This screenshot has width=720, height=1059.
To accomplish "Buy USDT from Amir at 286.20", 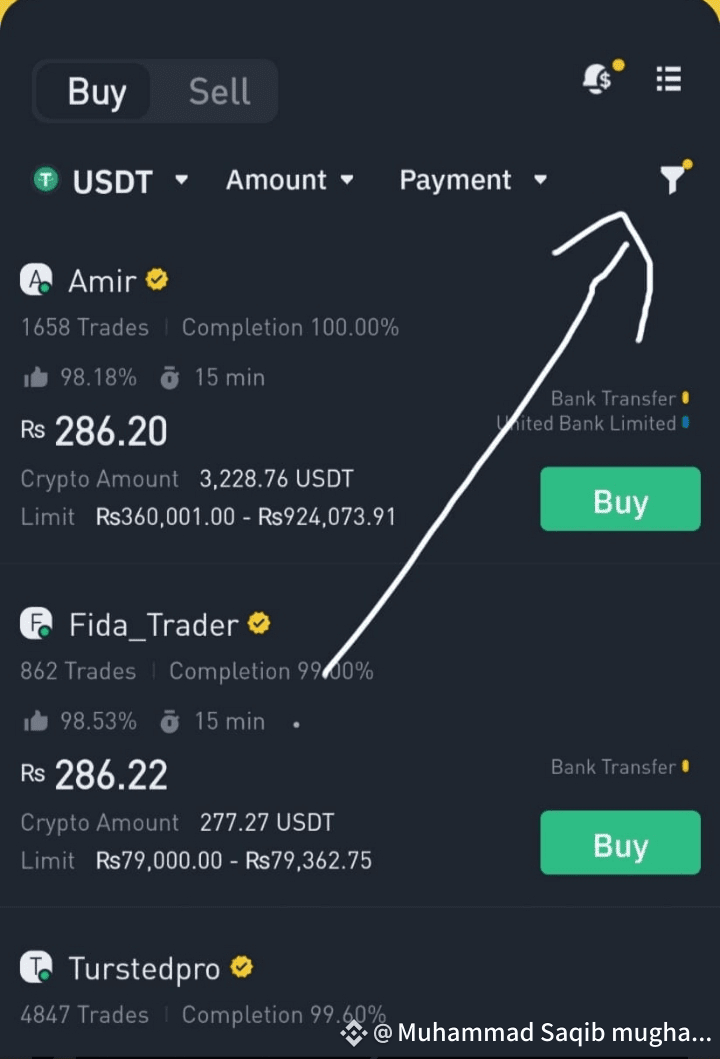I will (x=620, y=499).
